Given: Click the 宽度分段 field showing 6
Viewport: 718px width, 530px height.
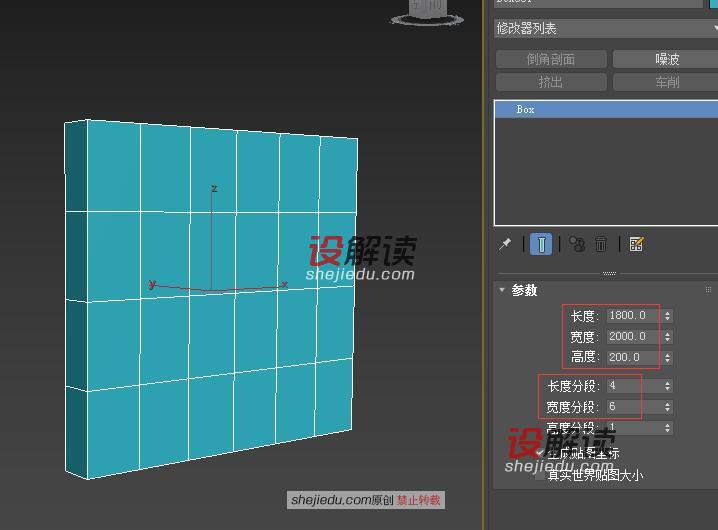Looking at the screenshot, I should (634, 406).
